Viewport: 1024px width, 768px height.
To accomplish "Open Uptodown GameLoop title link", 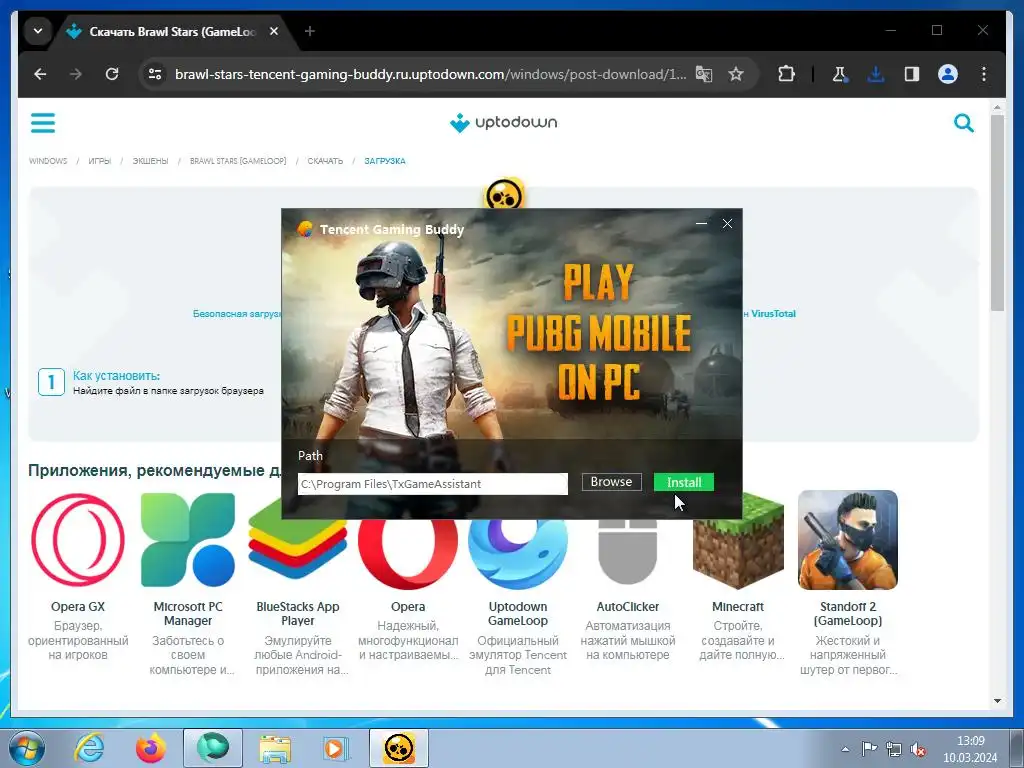I will pyautogui.click(x=518, y=614).
